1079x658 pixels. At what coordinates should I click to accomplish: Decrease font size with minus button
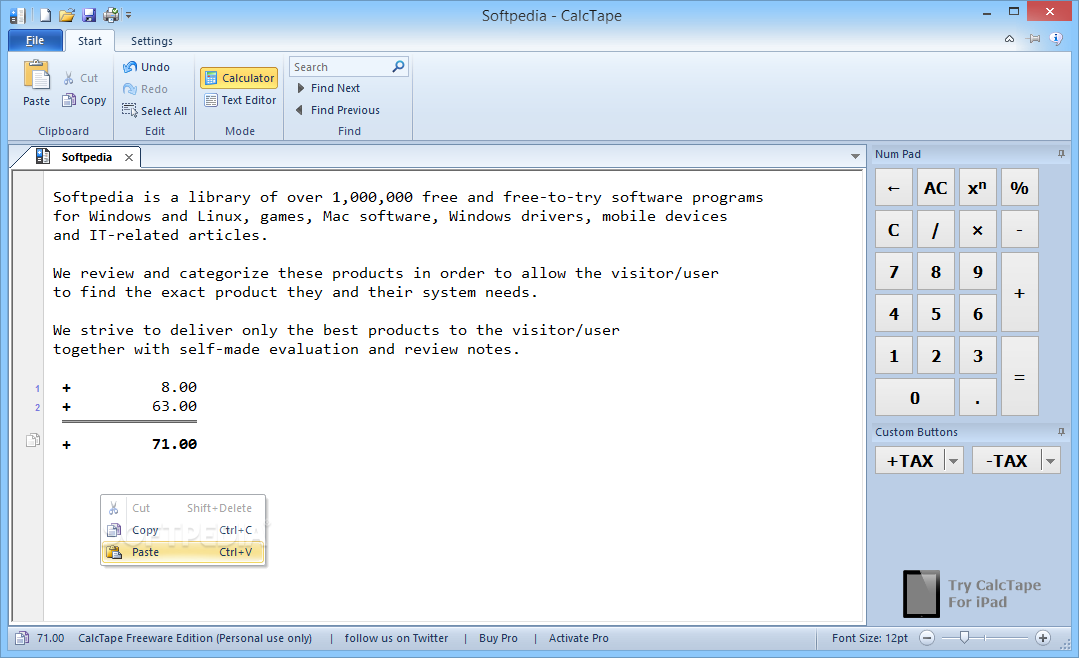coord(927,638)
